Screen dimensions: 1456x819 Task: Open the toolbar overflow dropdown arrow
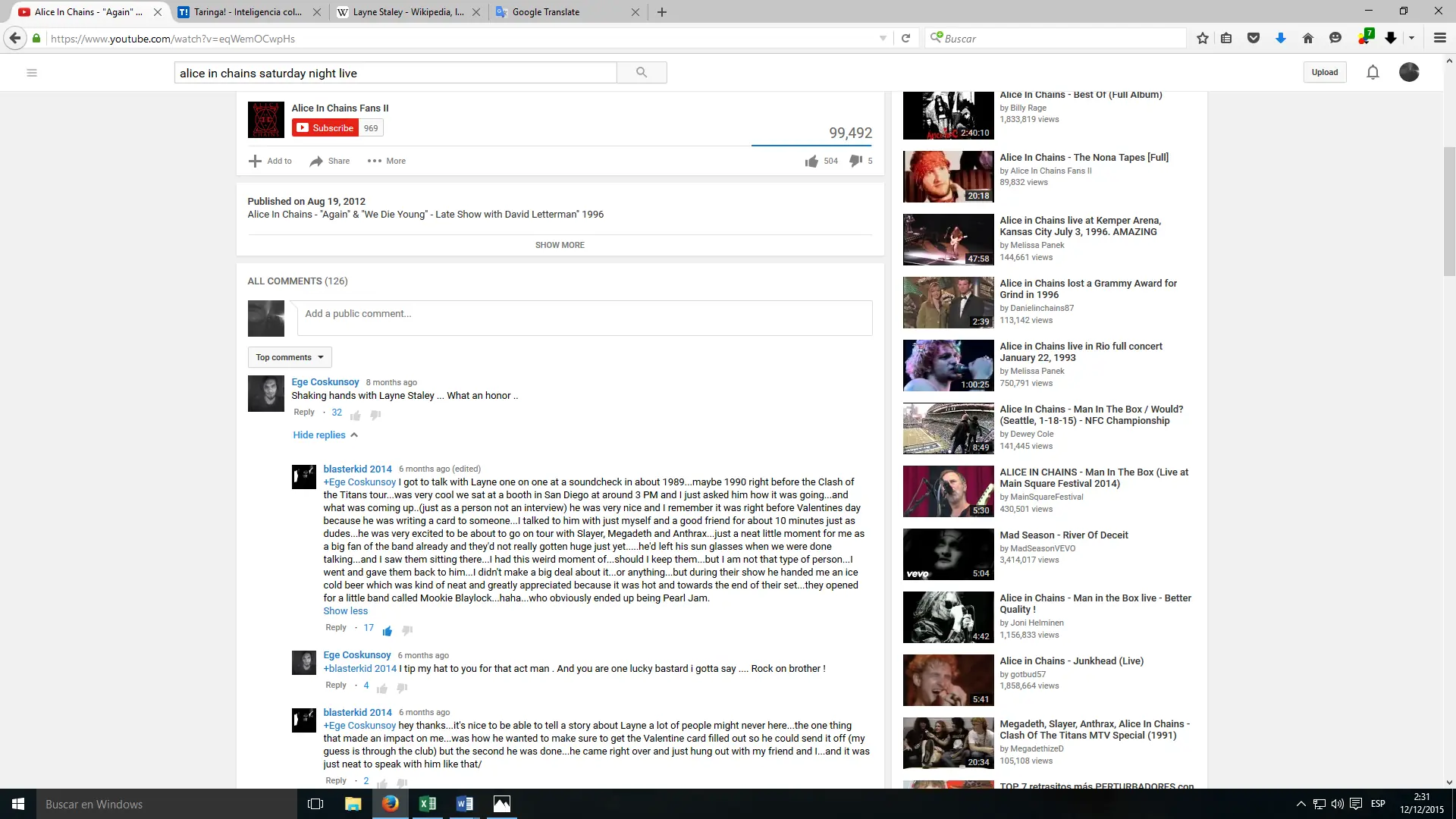(1412, 38)
